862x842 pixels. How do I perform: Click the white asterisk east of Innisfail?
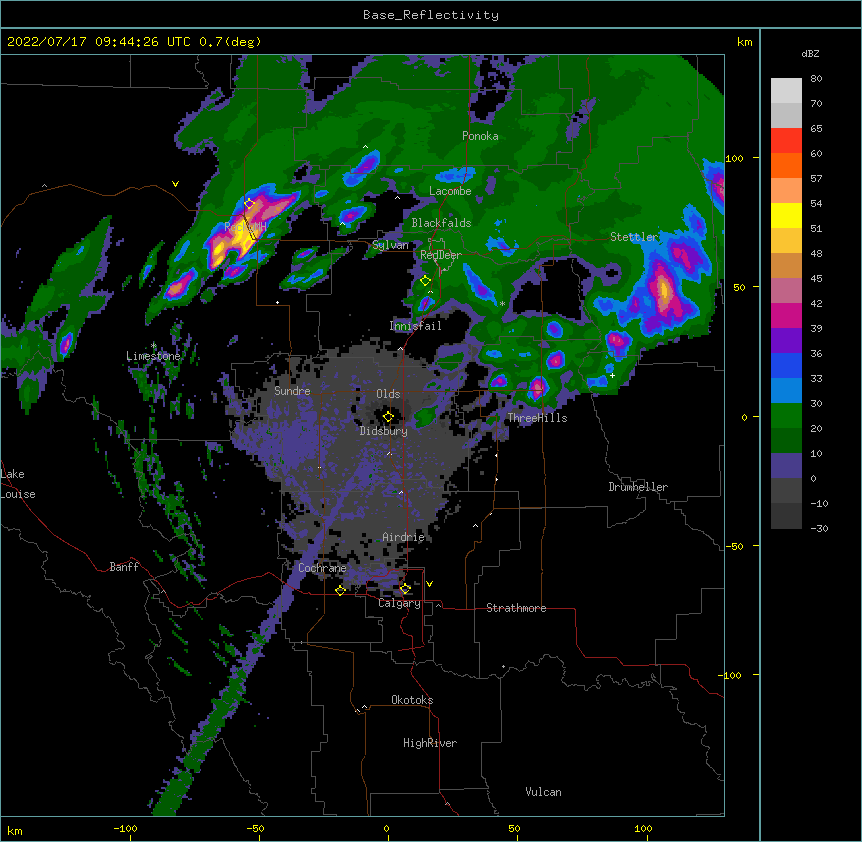[x=502, y=304]
